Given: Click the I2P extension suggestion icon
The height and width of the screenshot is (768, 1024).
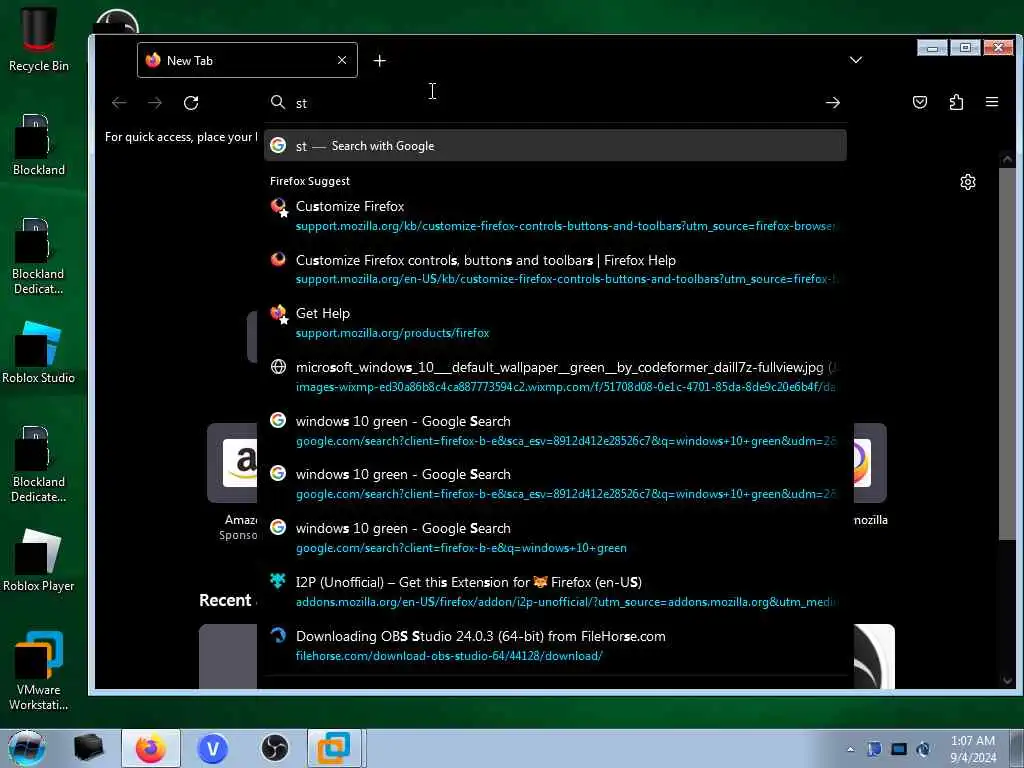Looking at the screenshot, I should click(278, 581).
